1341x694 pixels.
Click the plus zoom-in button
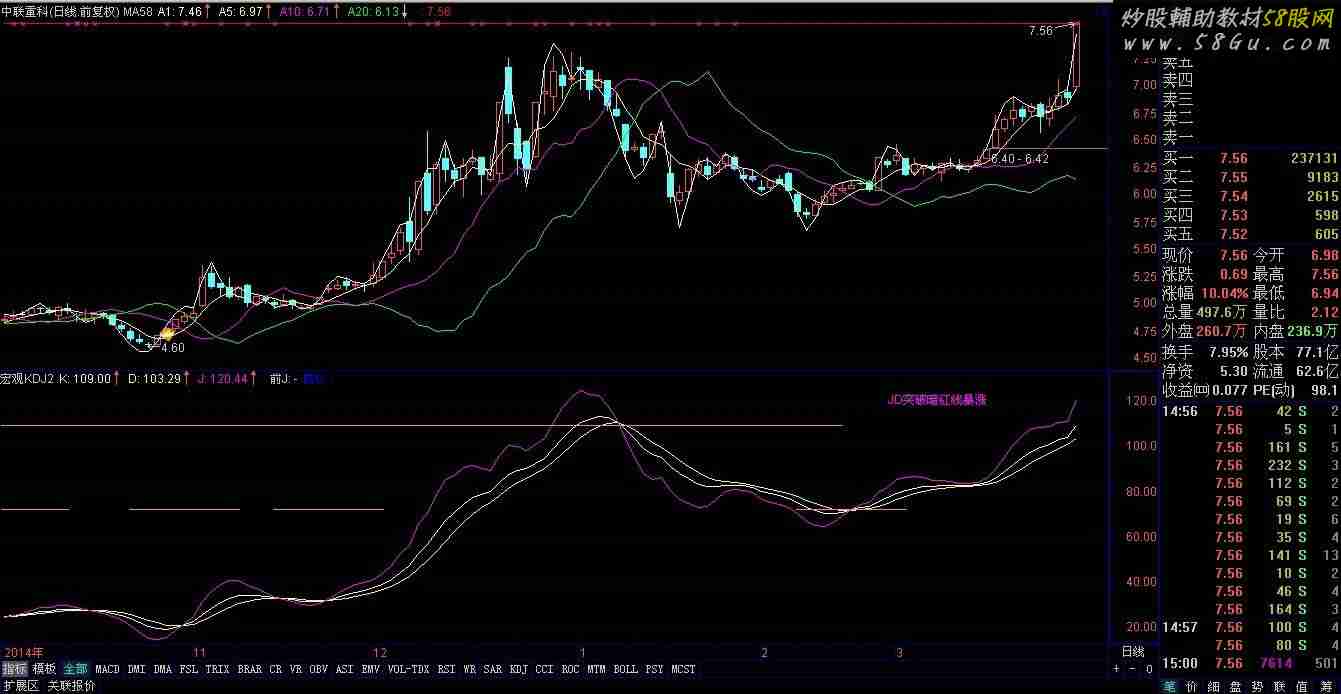pos(1116,669)
